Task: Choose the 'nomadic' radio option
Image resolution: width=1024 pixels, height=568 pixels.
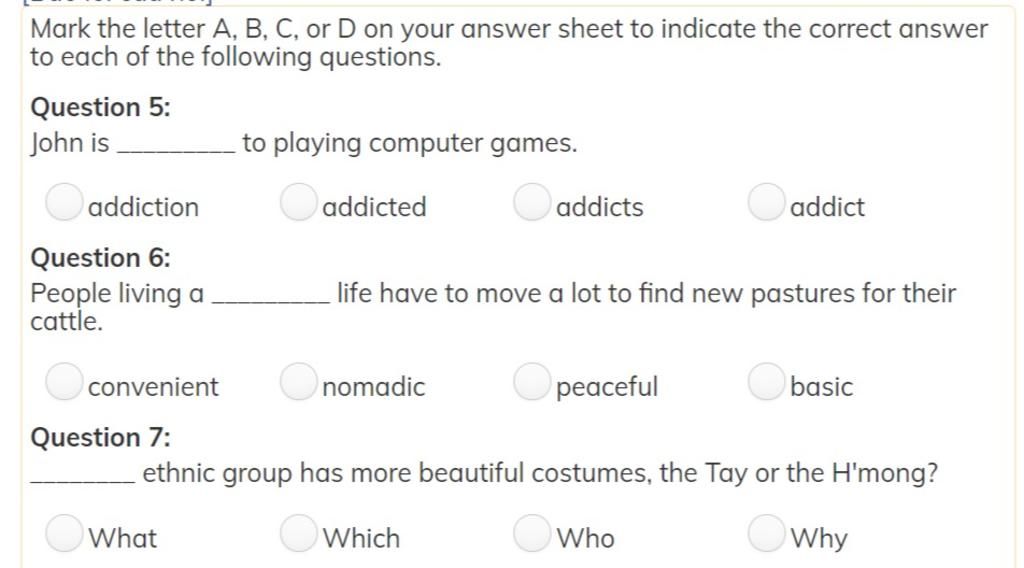Action: 298,381
